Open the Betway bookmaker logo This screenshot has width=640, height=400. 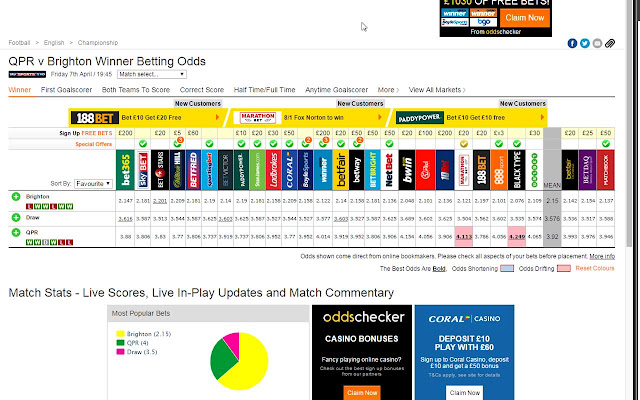click(356, 170)
